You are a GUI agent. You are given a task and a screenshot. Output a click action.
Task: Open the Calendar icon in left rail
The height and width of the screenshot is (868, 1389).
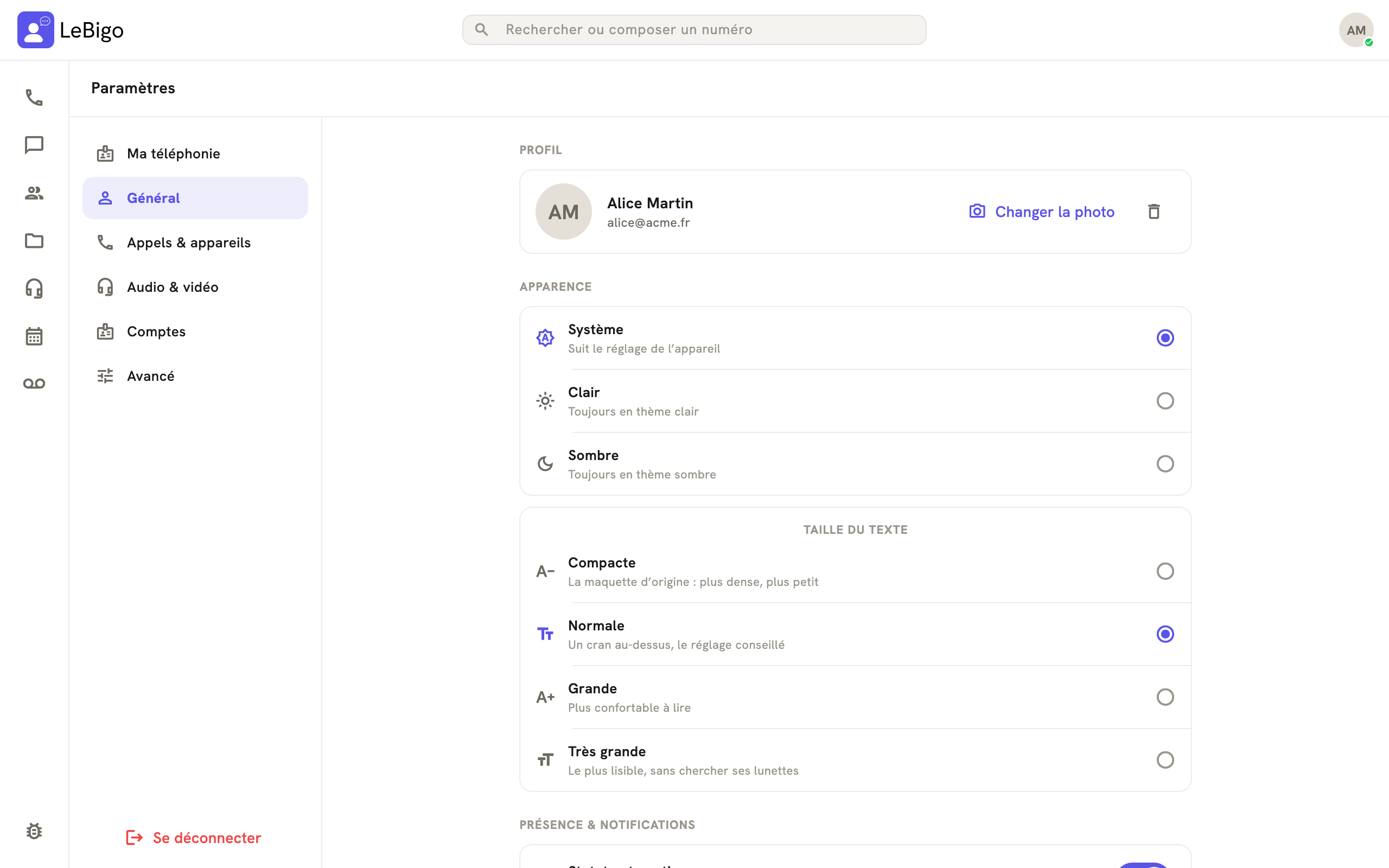[34, 336]
